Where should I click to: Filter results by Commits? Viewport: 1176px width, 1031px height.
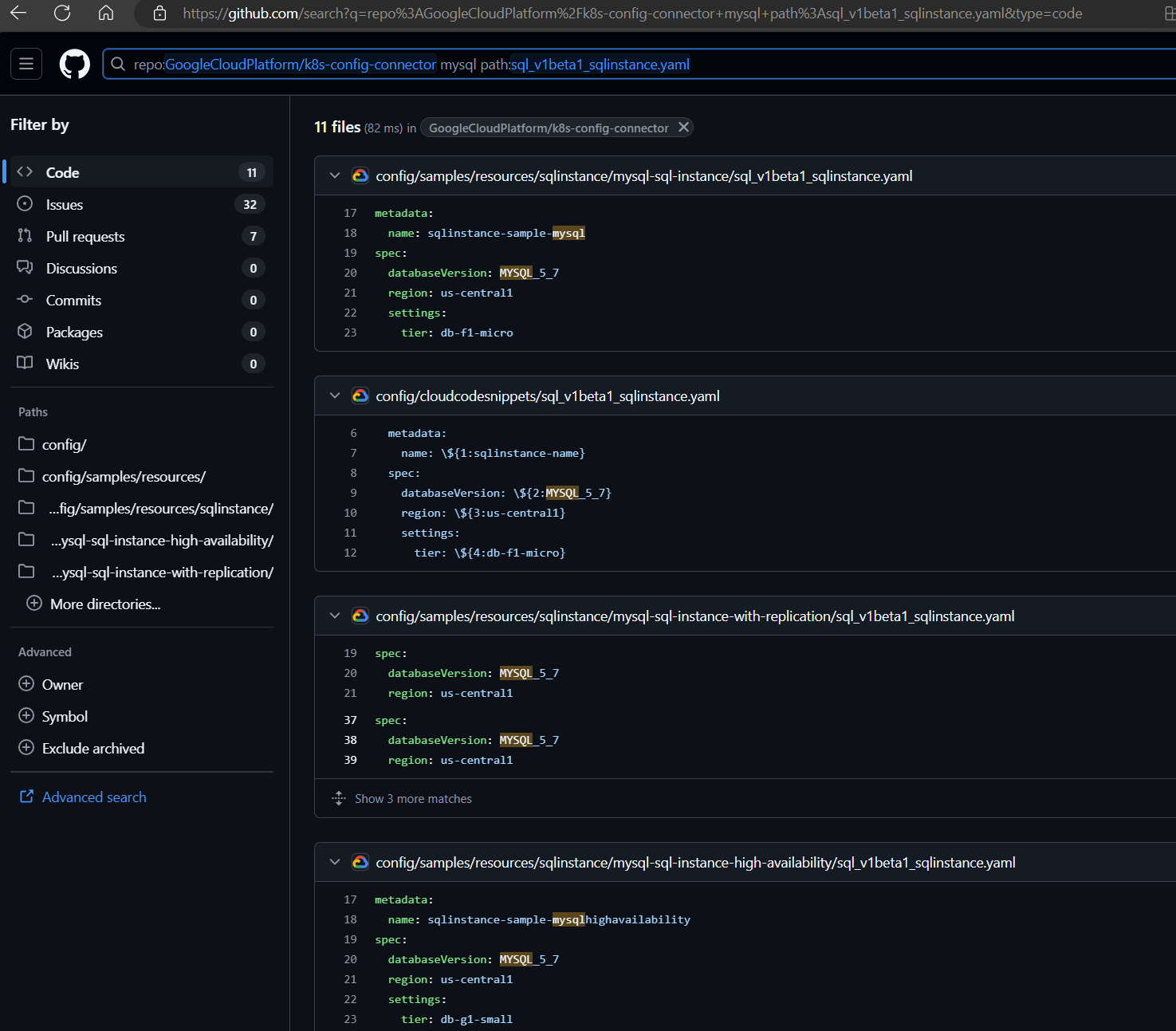140,300
